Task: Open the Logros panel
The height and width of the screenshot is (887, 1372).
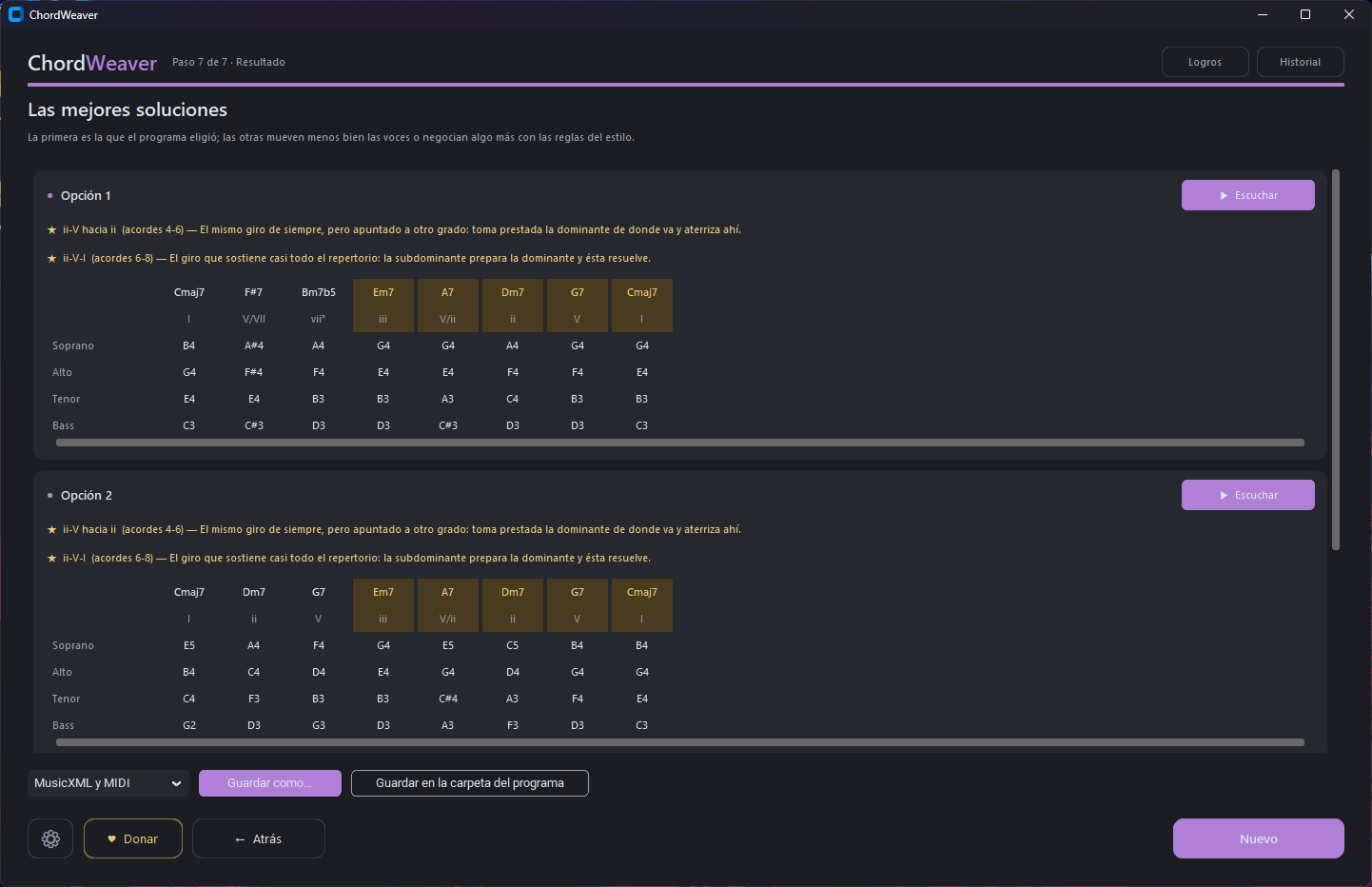Action: pos(1205,62)
